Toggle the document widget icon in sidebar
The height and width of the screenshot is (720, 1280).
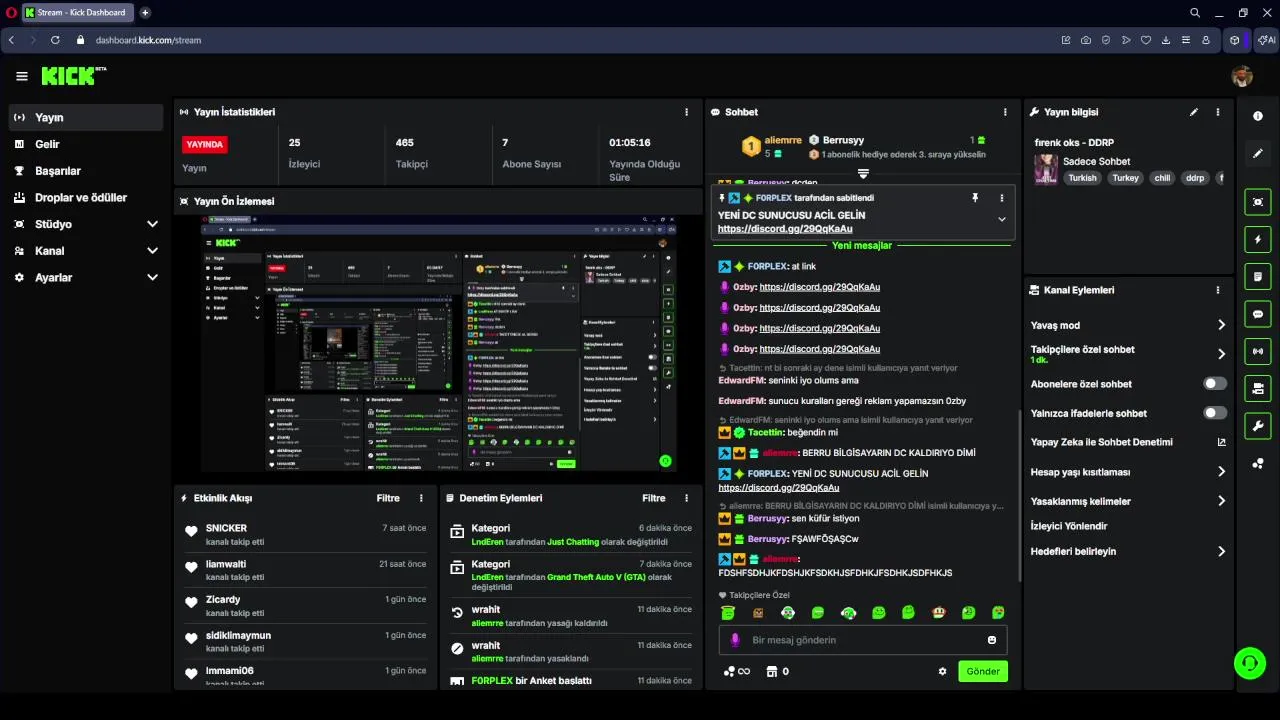pos(1258,276)
